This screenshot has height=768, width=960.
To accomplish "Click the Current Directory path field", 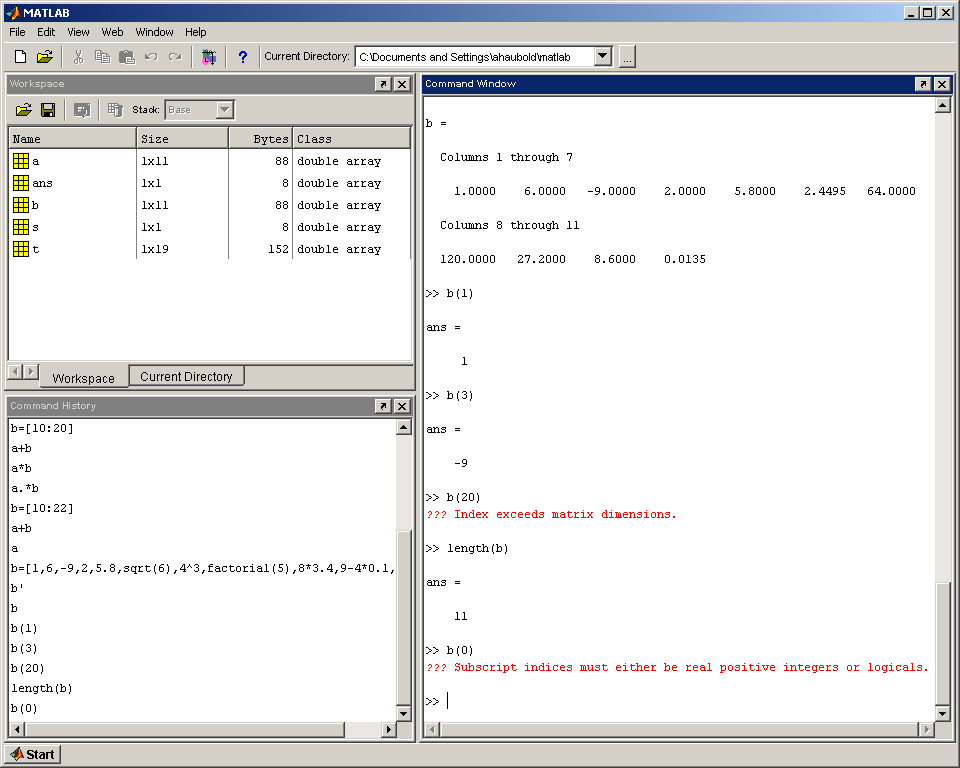I will [x=475, y=57].
